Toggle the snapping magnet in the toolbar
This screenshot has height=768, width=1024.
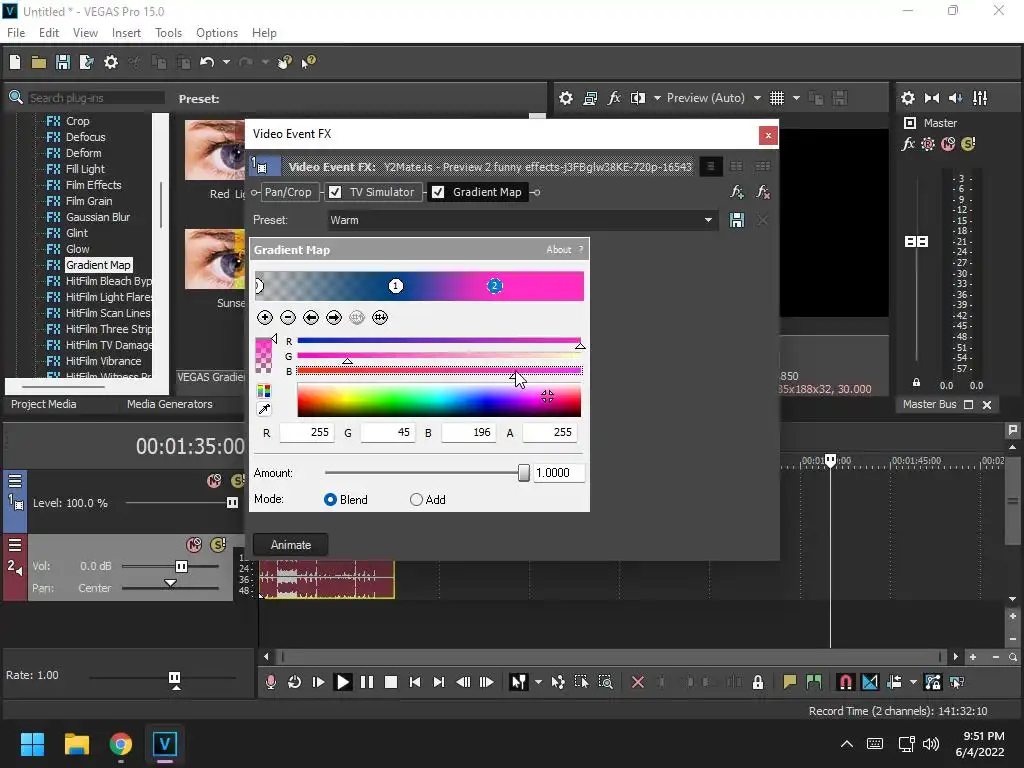pyautogui.click(x=845, y=682)
